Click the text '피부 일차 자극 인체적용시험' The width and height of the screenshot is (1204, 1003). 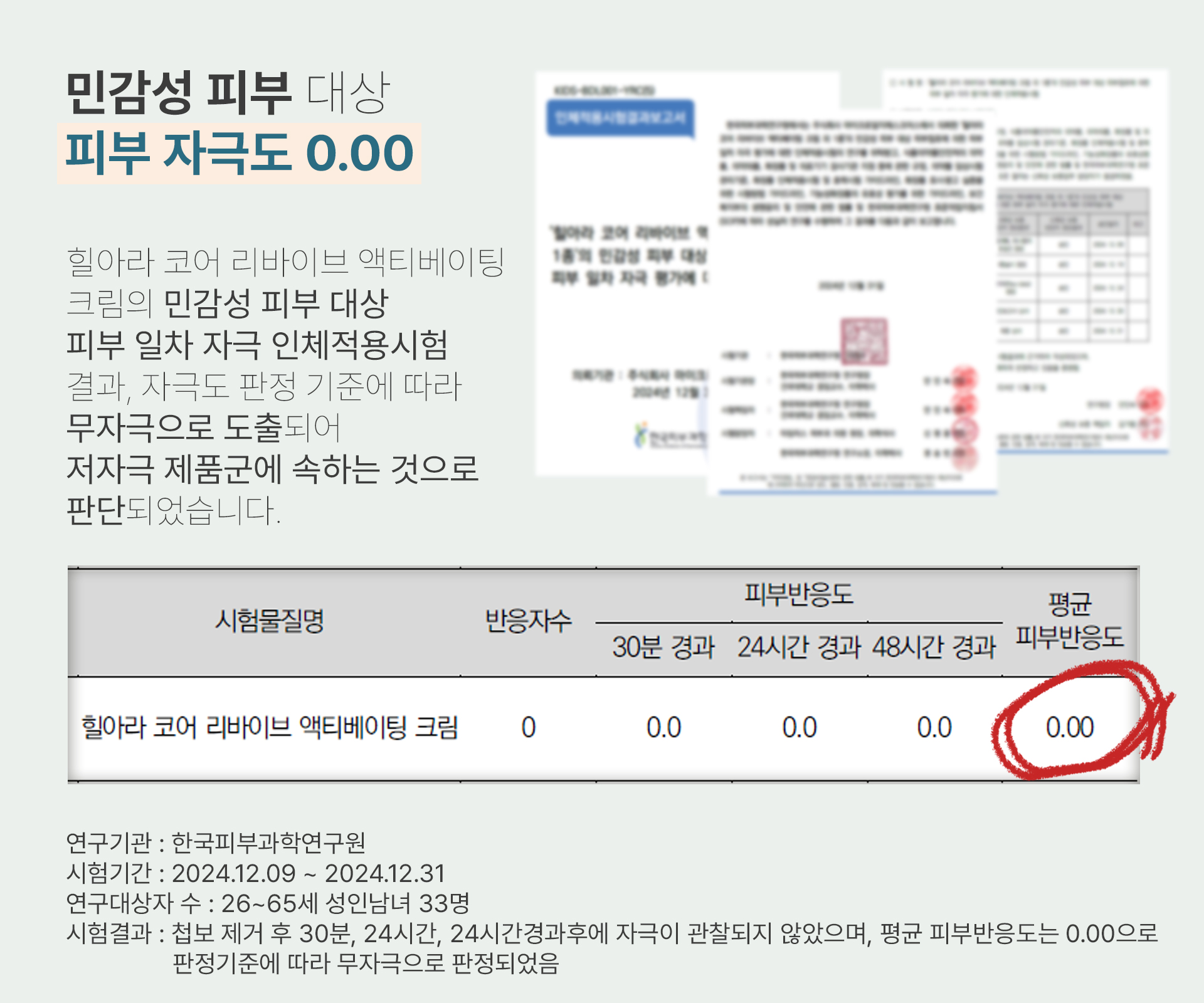[257, 345]
